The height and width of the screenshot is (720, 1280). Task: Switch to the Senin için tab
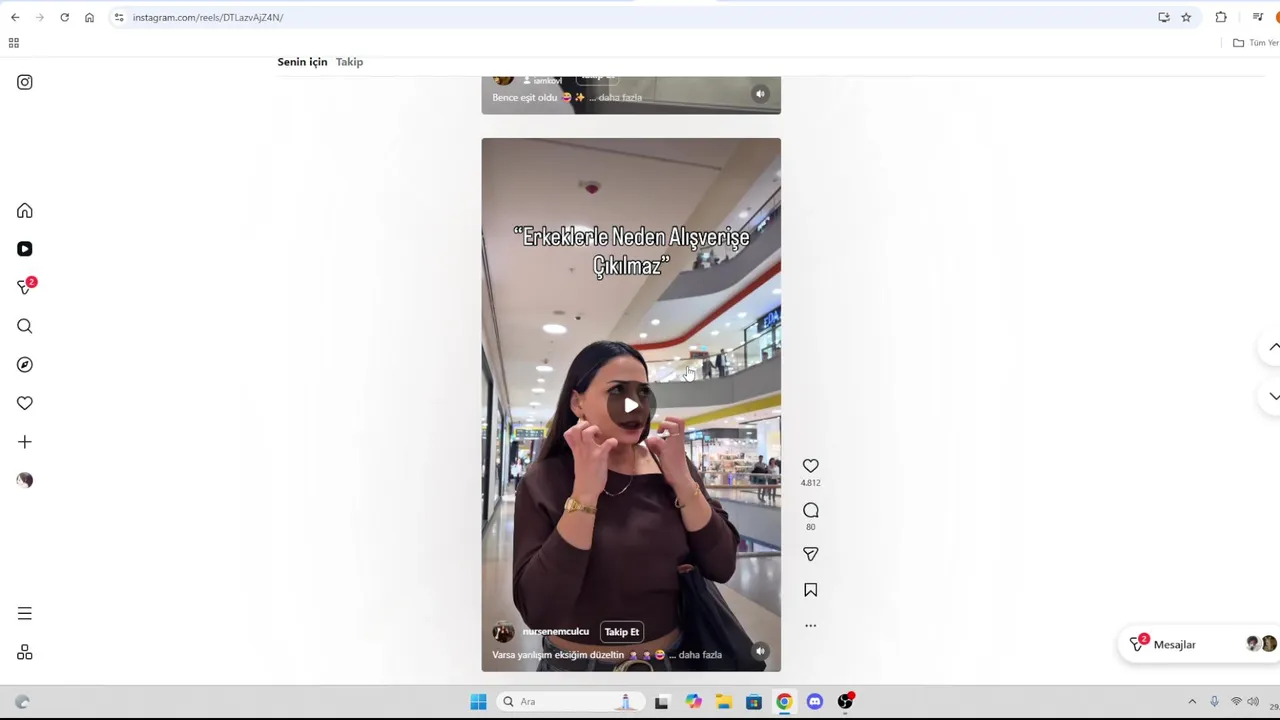tap(302, 62)
